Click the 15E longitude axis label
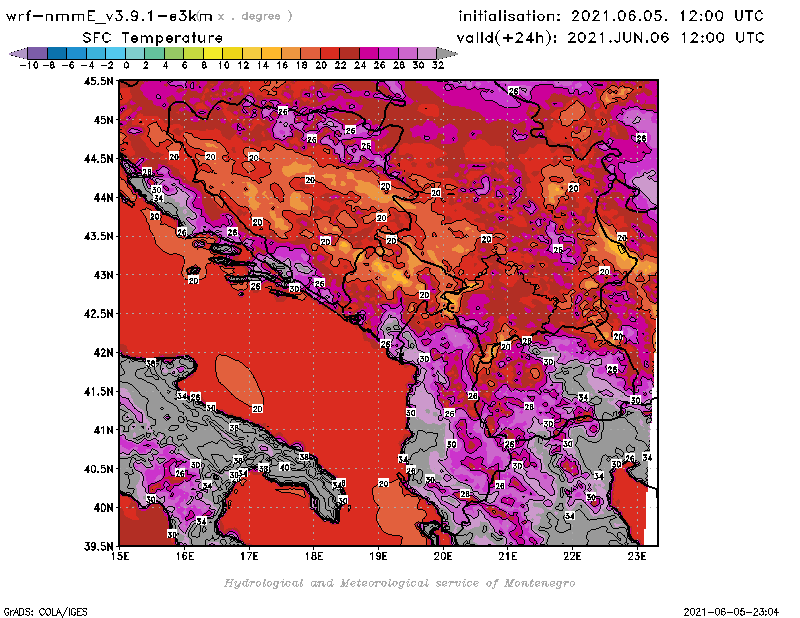The image size is (800, 618). [120, 556]
